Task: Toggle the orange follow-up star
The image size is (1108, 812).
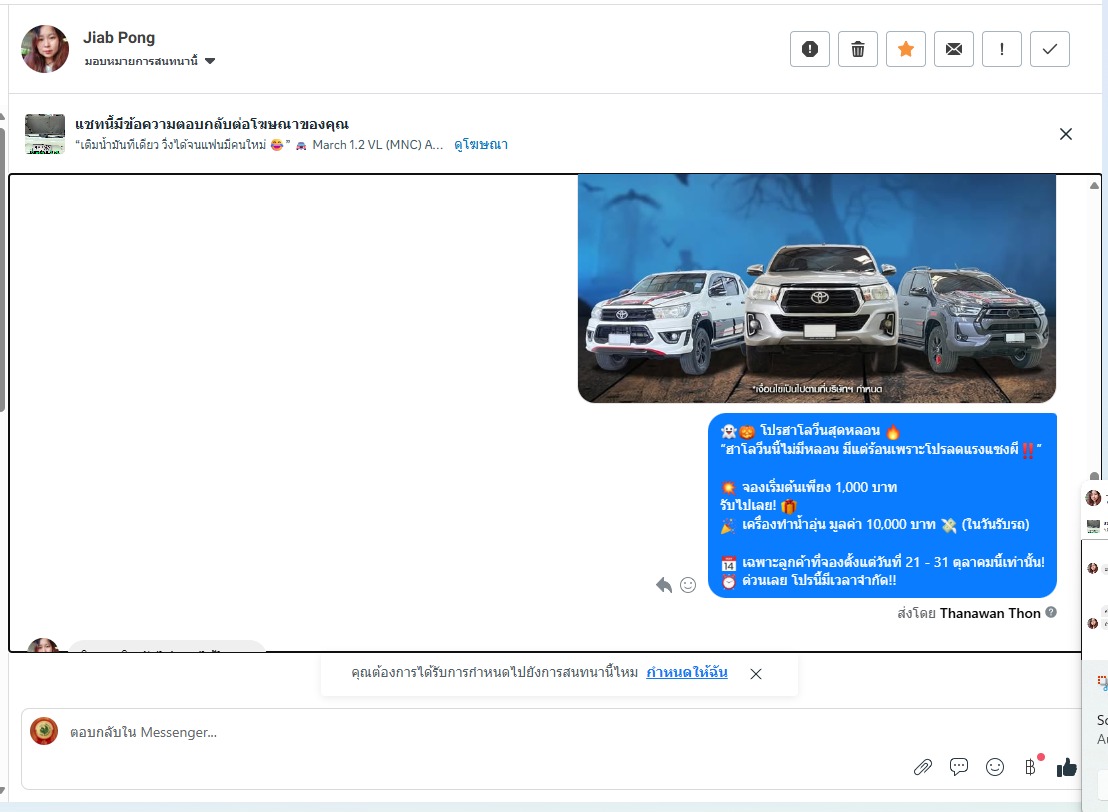Action: pyautogui.click(x=906, y=49)
